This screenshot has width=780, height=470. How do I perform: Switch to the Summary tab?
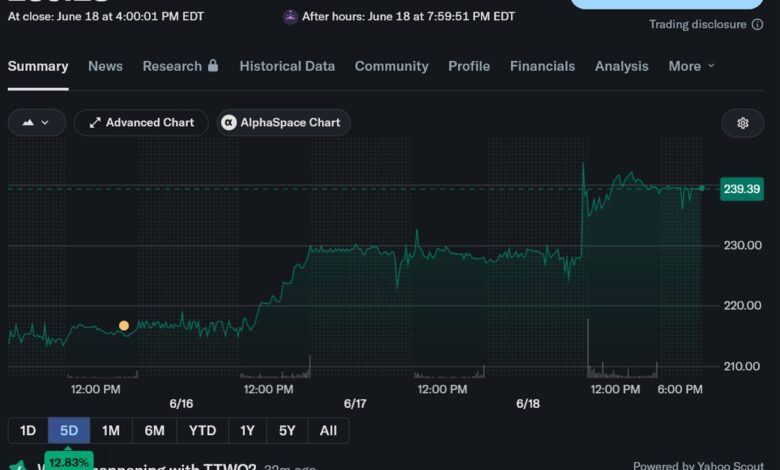38,66
